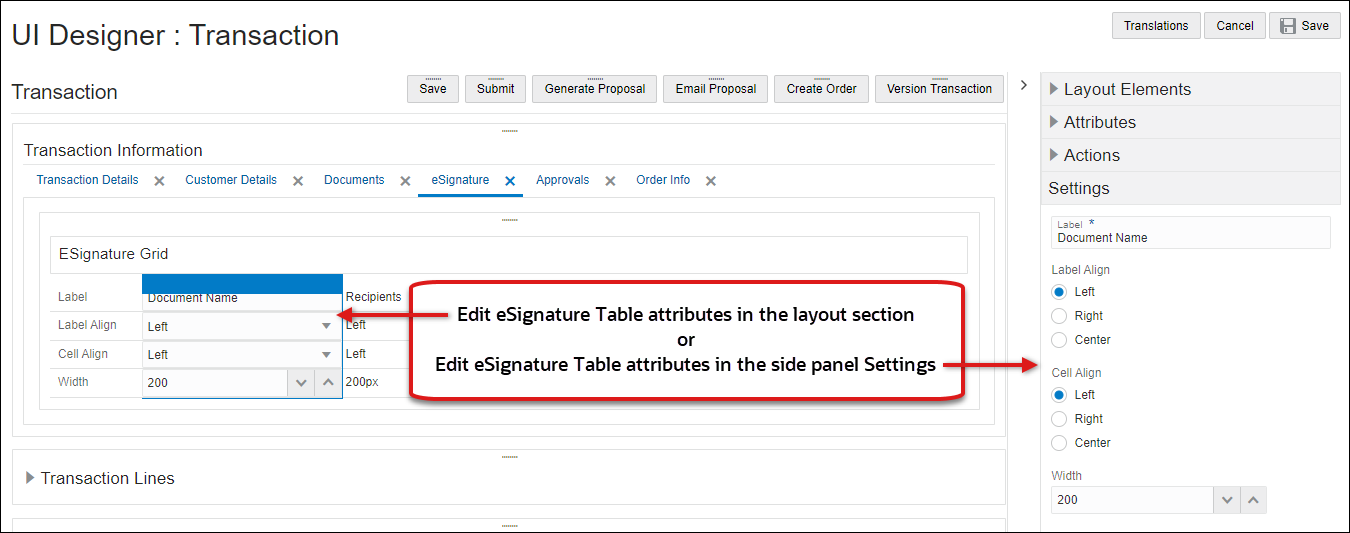Click the Email Proposal button
The image size is (1350, 533).
click(x=716, y=89)
